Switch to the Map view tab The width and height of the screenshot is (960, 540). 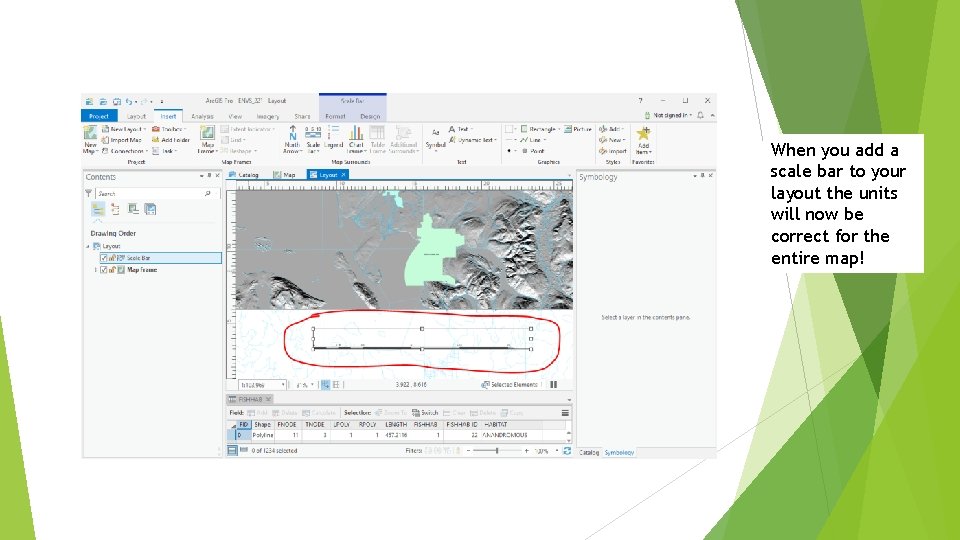tap(285, 175)
